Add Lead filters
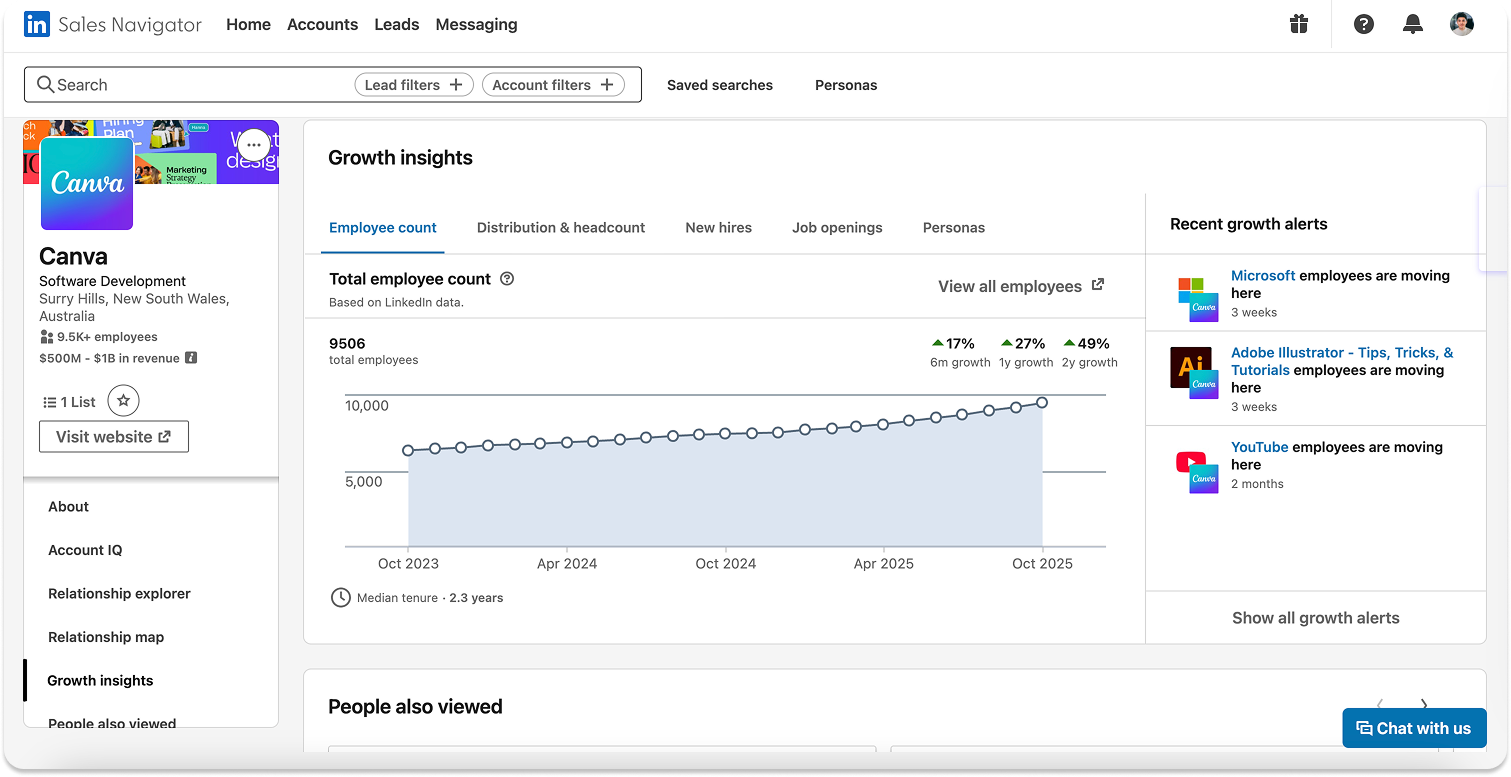Image resolution: width=1511 pixels, height=777 pixels. tap(414, 85)
